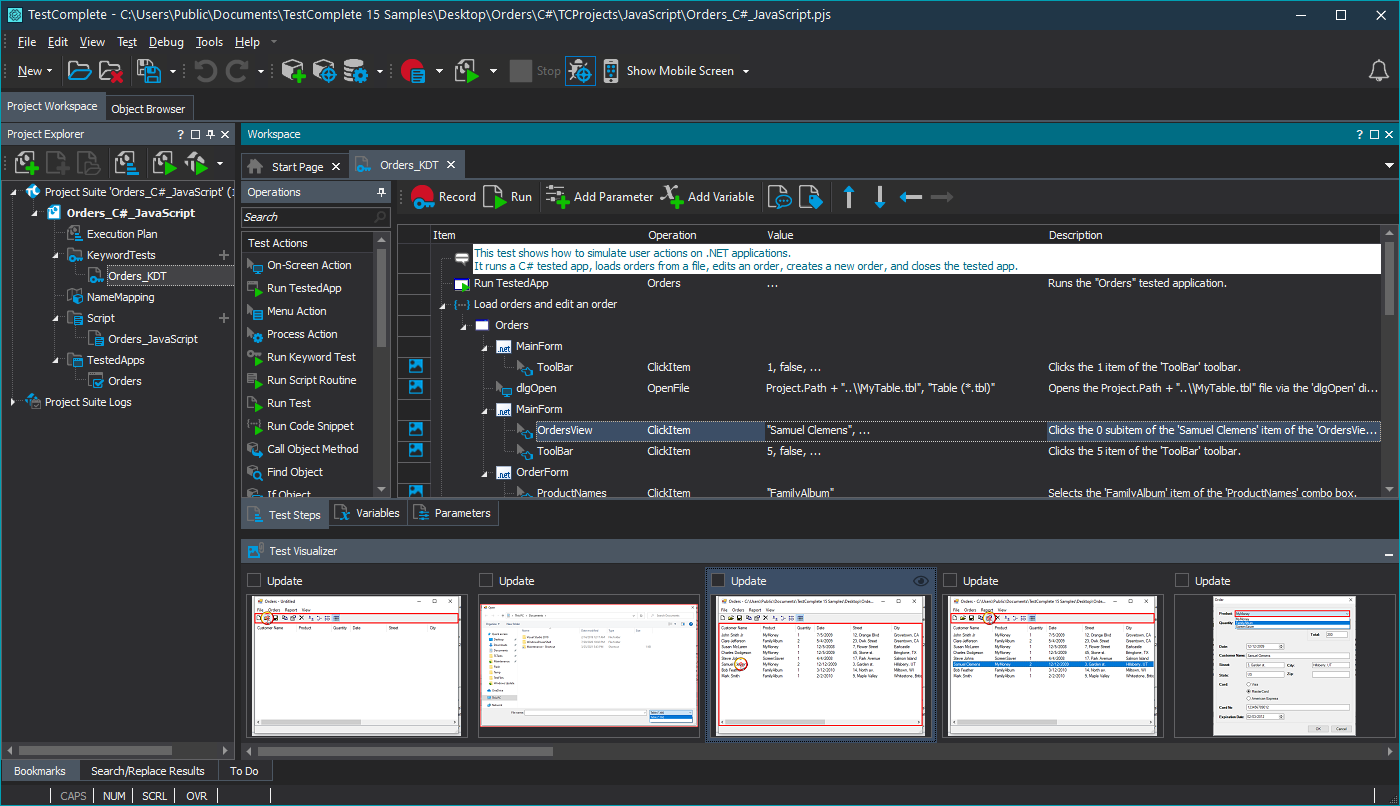Click the Add Variable icon

pos(672,196)
